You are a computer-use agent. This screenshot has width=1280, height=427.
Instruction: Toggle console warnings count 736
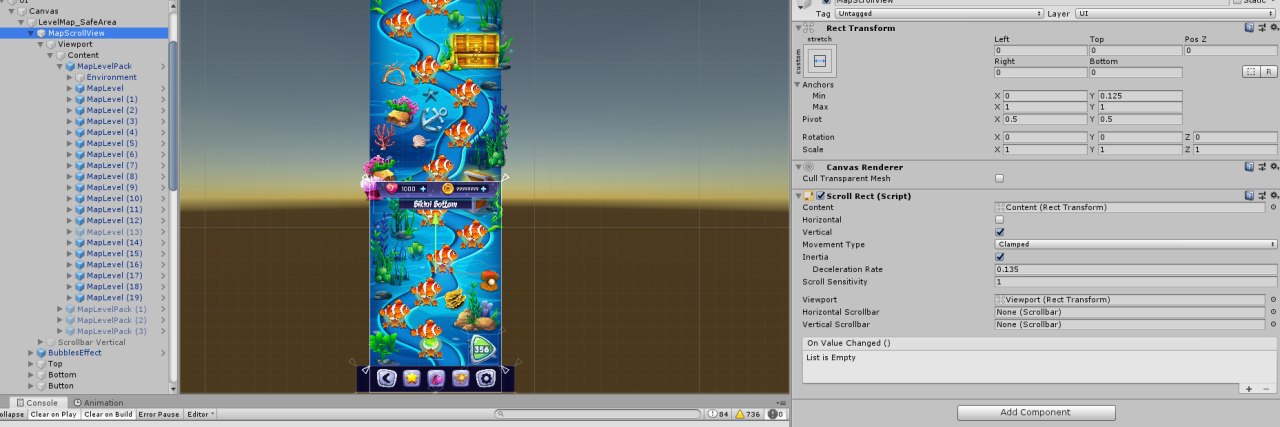(748, 414)
